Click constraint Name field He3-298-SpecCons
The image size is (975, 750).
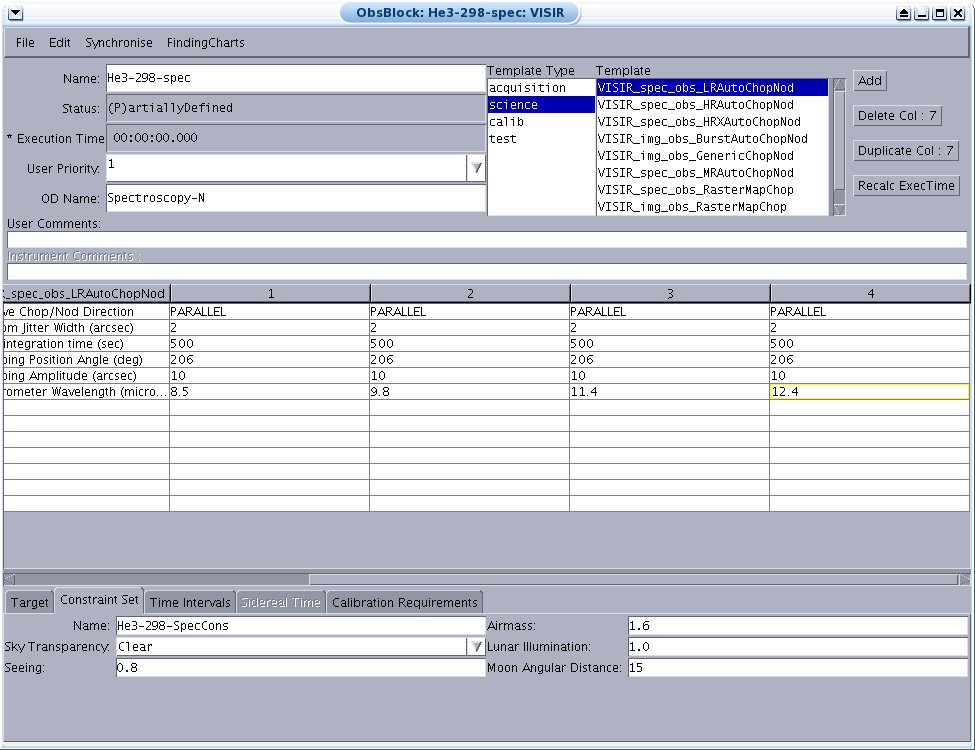(x=300, y=626)
